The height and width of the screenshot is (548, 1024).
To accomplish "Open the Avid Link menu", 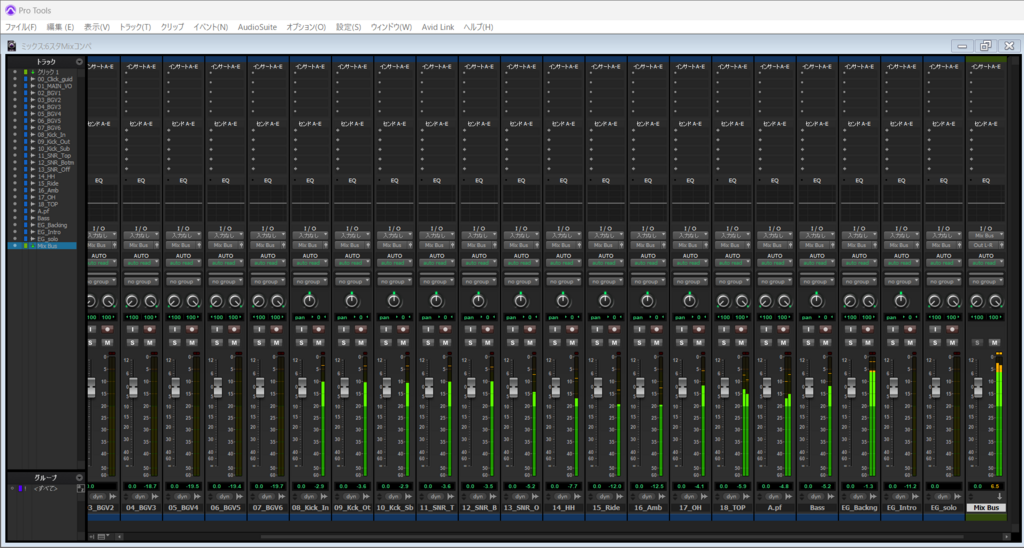I will 439,26.
